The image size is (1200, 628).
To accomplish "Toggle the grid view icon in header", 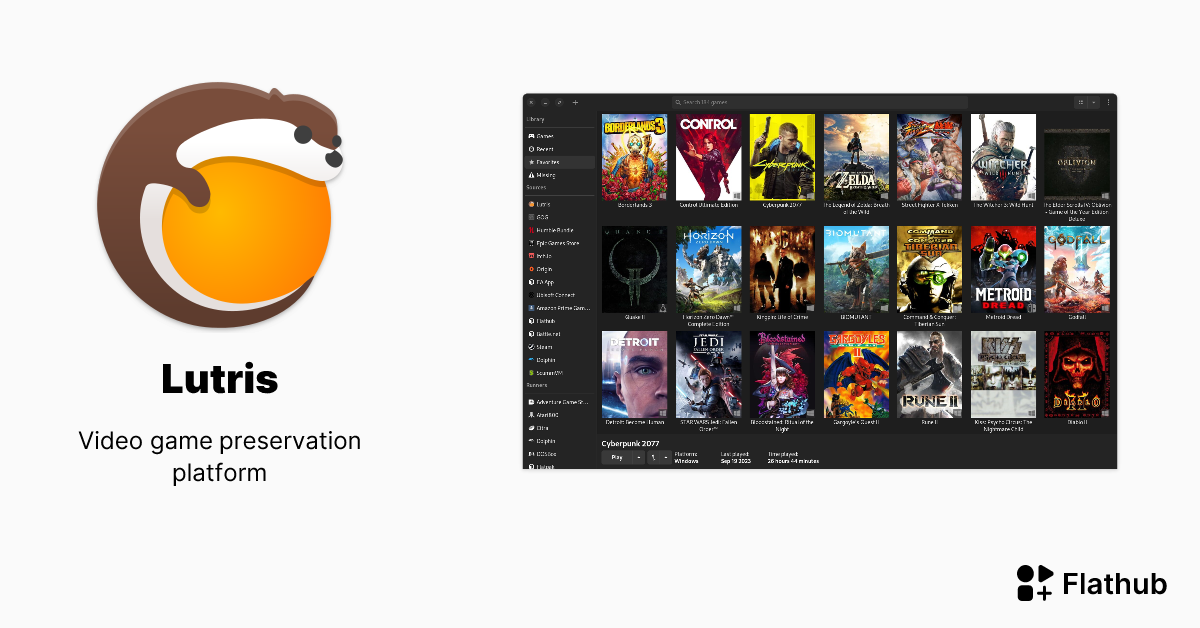I will (x=1081, y=102).
